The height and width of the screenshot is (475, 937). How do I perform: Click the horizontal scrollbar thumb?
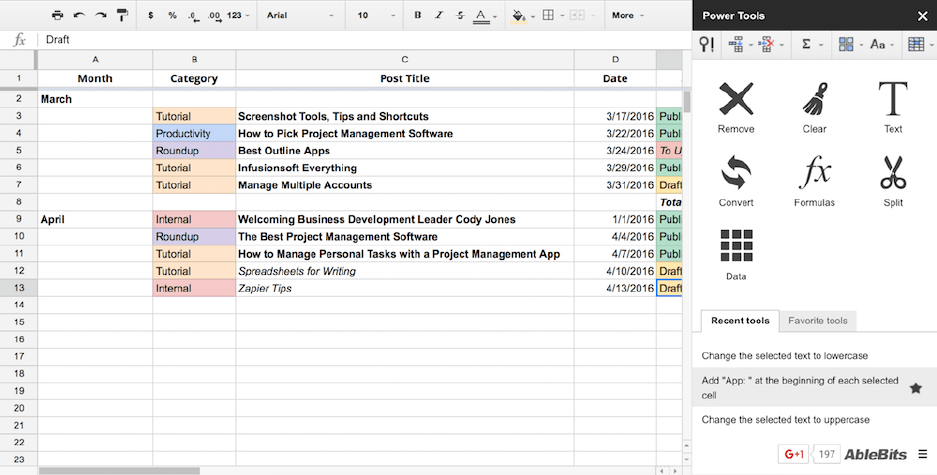120,471
